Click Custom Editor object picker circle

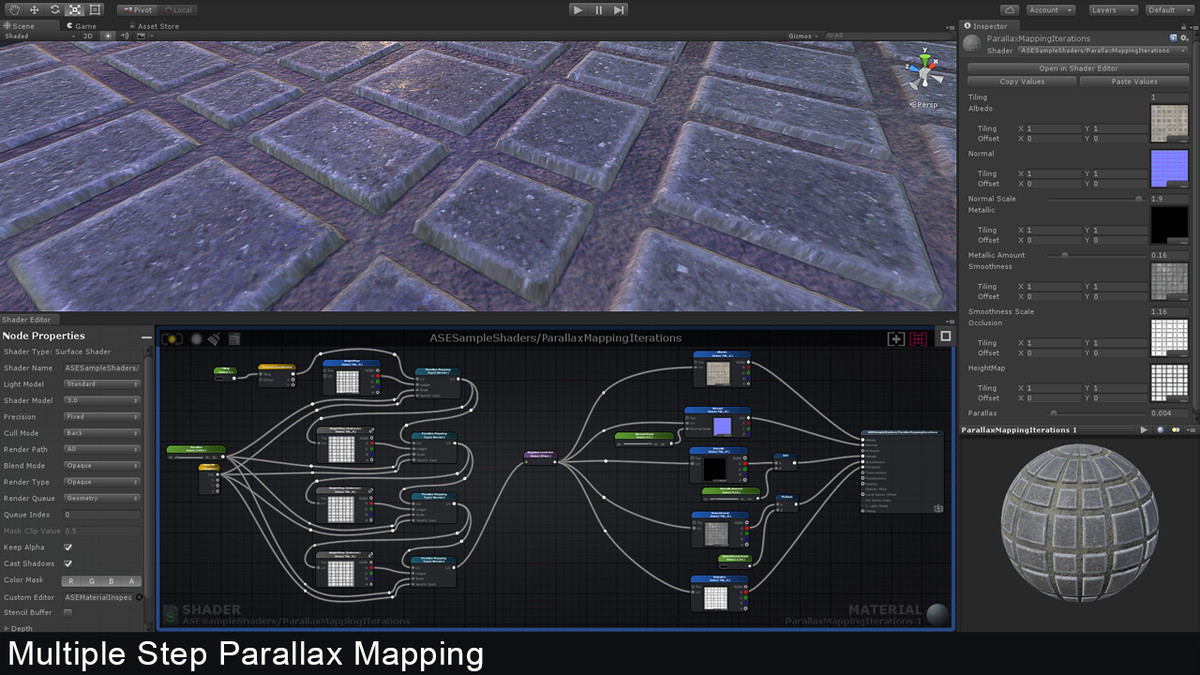pos(138,597)
